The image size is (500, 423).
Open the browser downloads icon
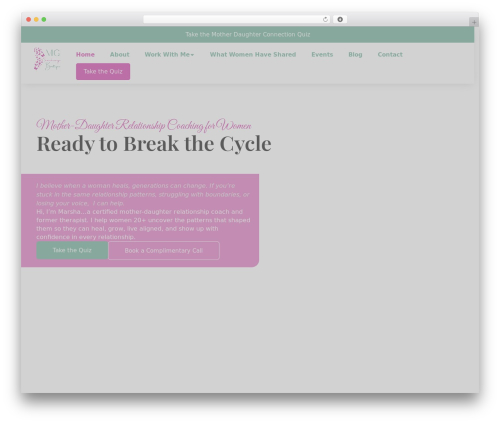[x=340, y=20]
